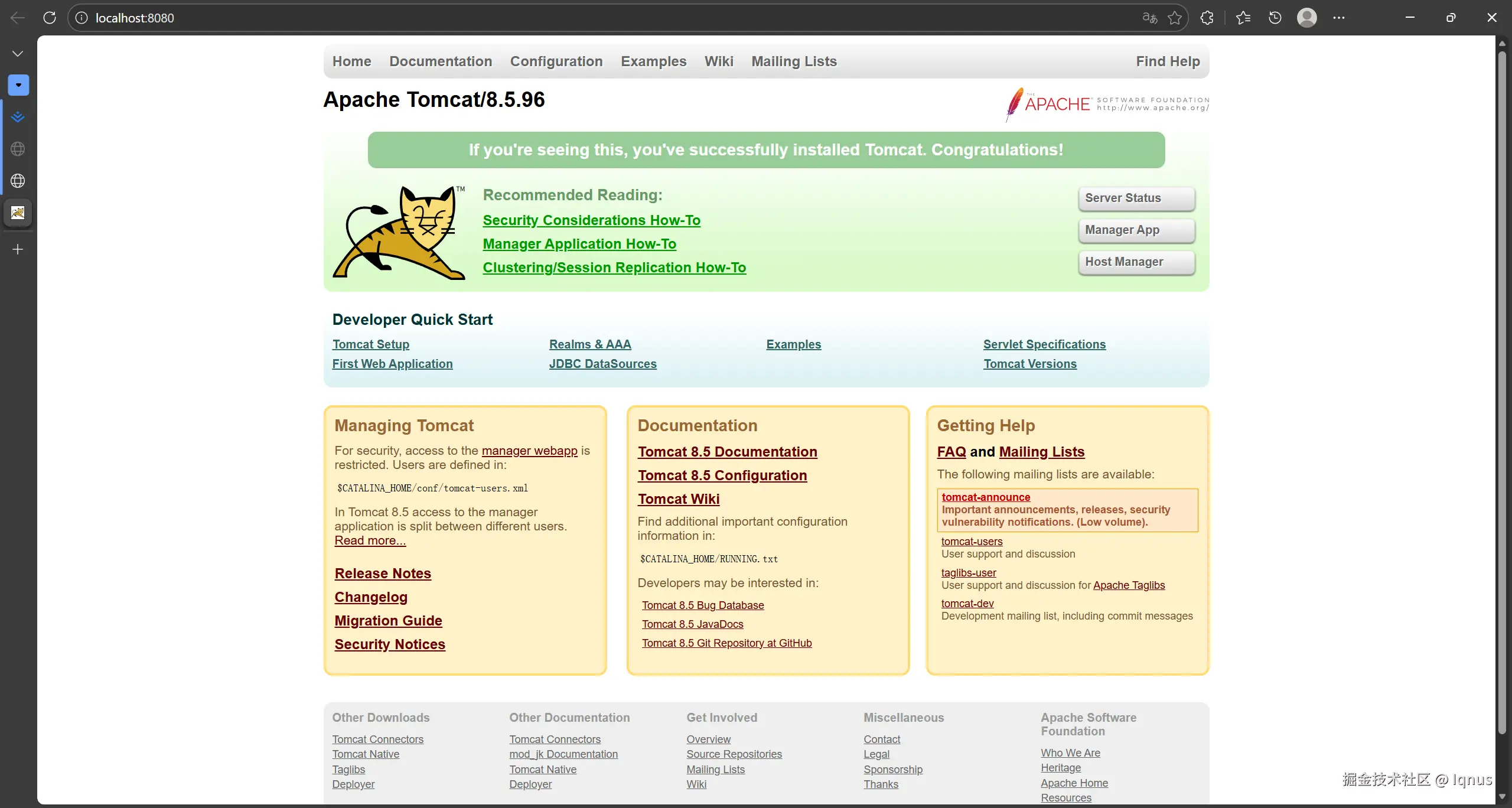The width and height of the screenshot is (1512, 808).
Task: Click the site information icon
Action: coord(82,18)
